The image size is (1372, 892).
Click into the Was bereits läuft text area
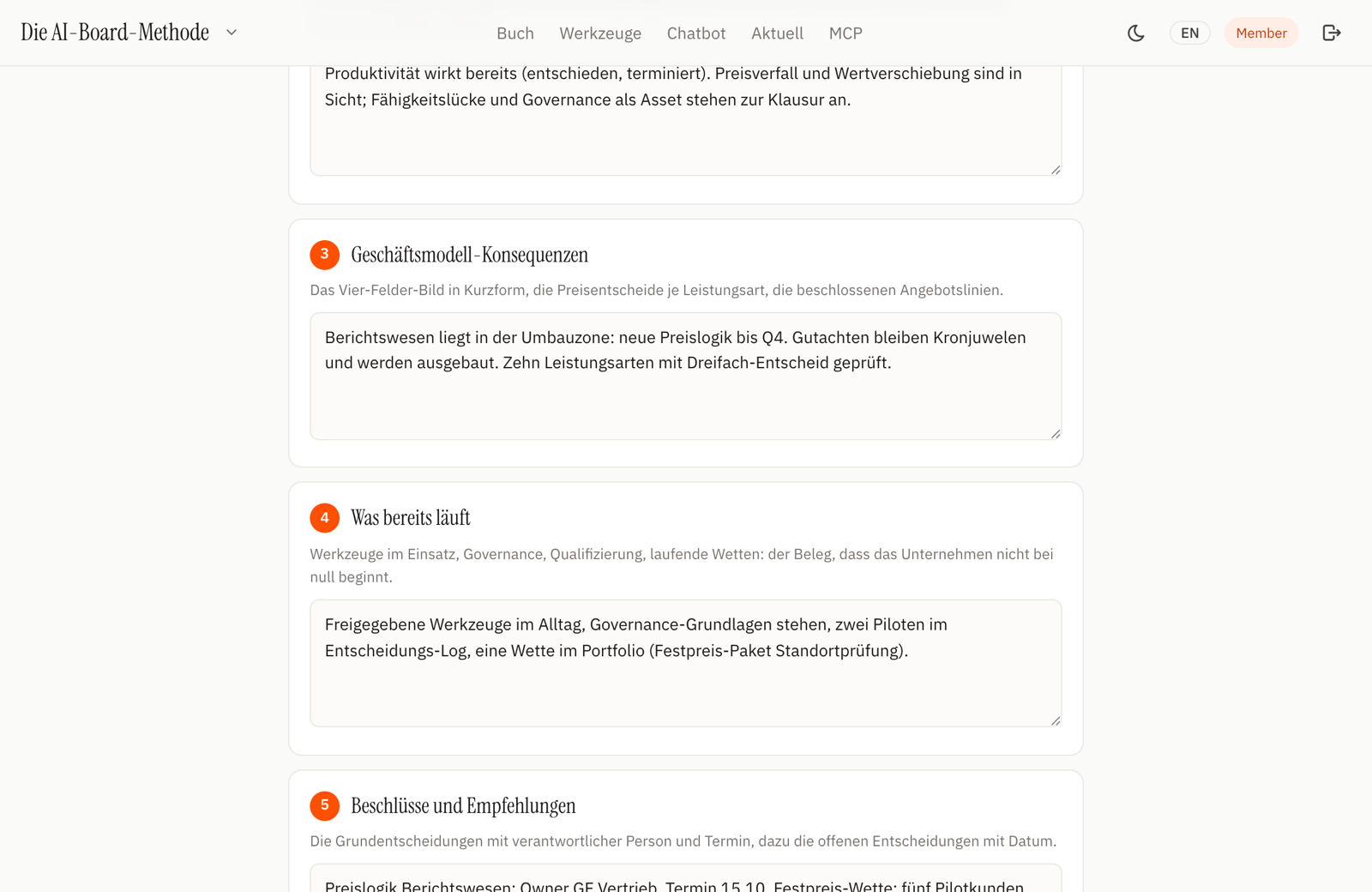point(686,663)
